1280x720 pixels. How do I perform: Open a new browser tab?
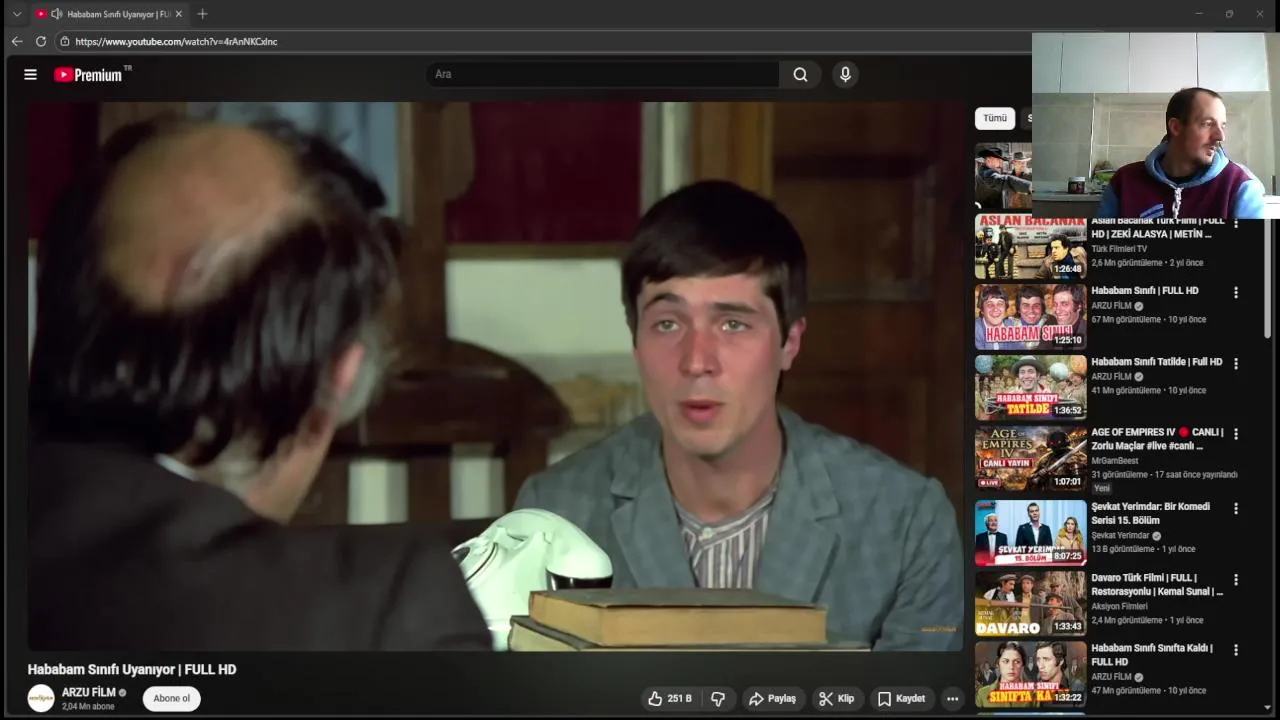click(202, 14)
